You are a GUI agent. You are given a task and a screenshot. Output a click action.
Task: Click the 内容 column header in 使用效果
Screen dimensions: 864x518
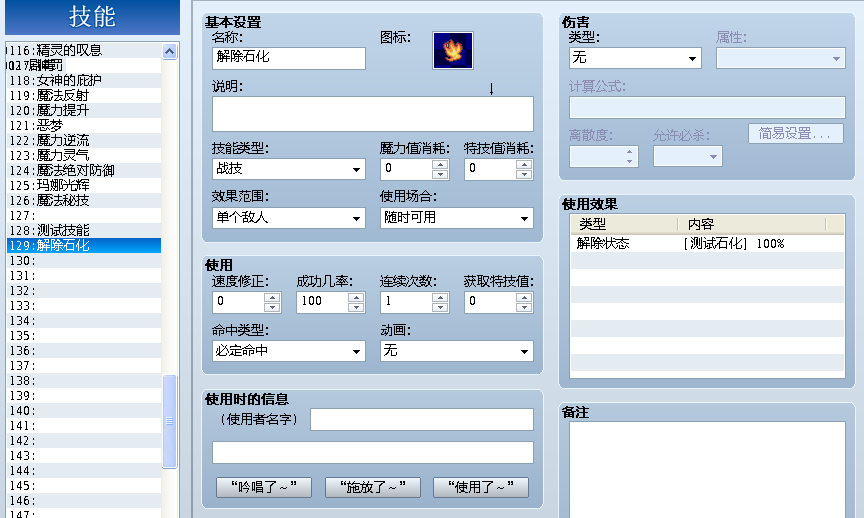752,224
